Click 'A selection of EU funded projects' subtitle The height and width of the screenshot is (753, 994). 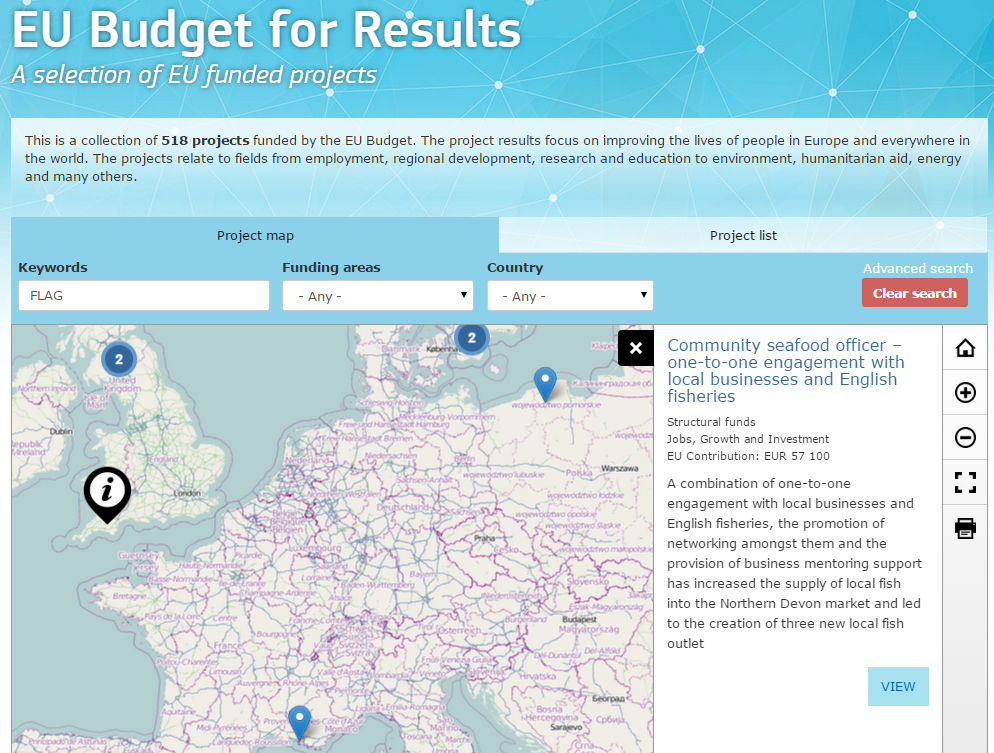click(195, 75)
